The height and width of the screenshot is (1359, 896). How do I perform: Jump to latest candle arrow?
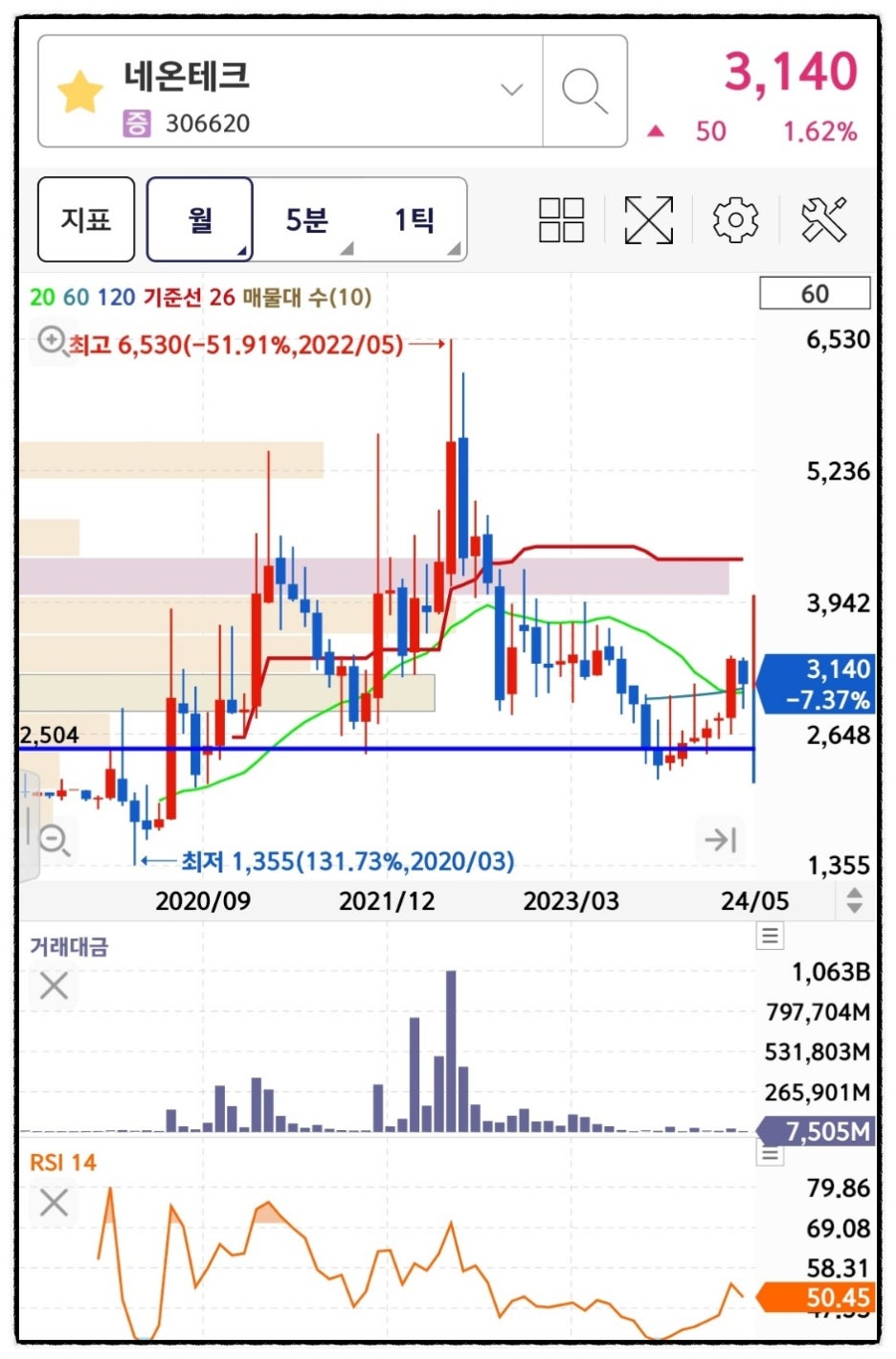point(720,840)
